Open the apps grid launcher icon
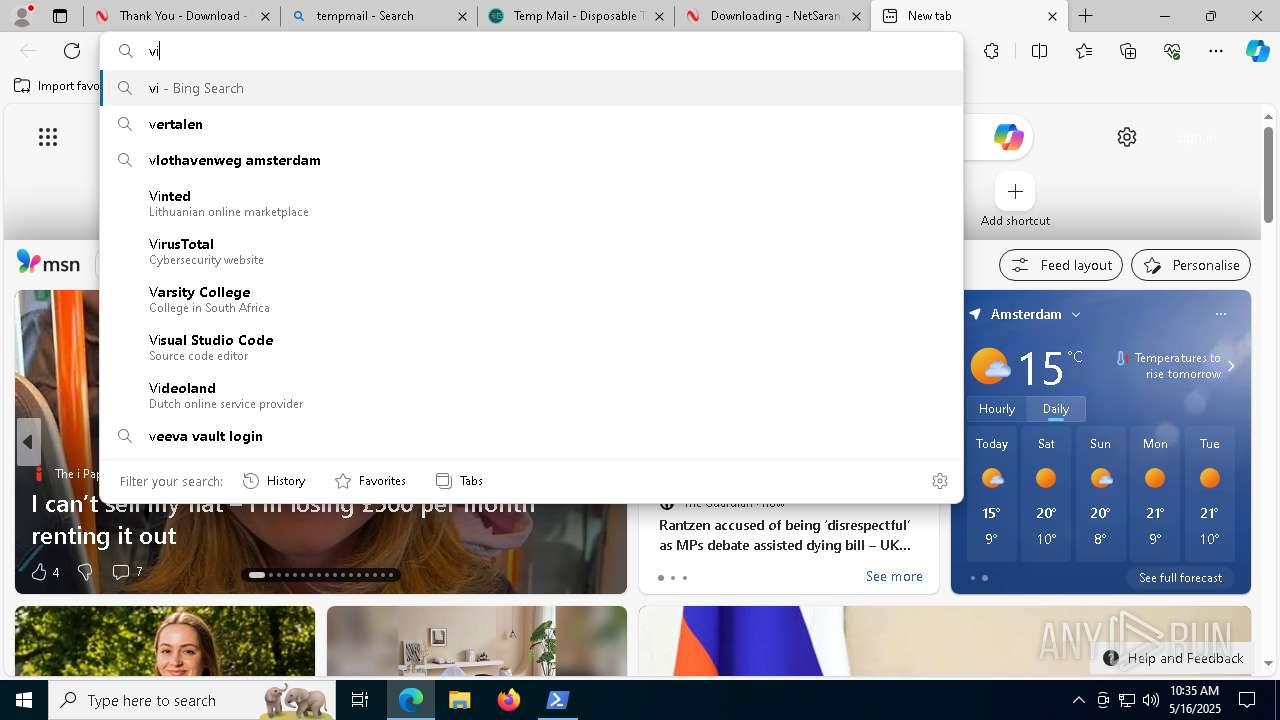 pyautogui.click(x=48, y=137)
